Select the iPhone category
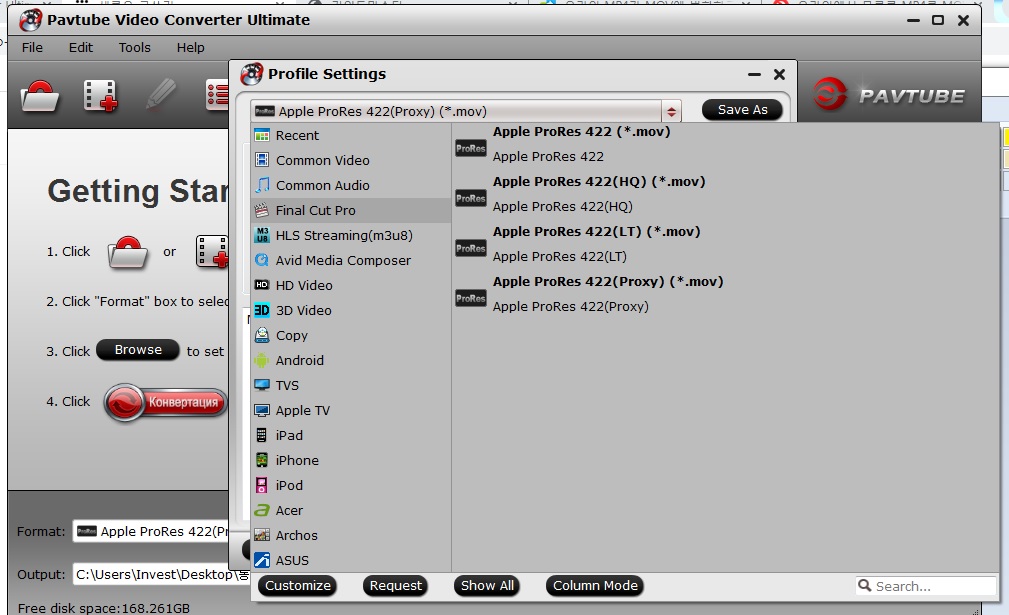 coord(351,461)
